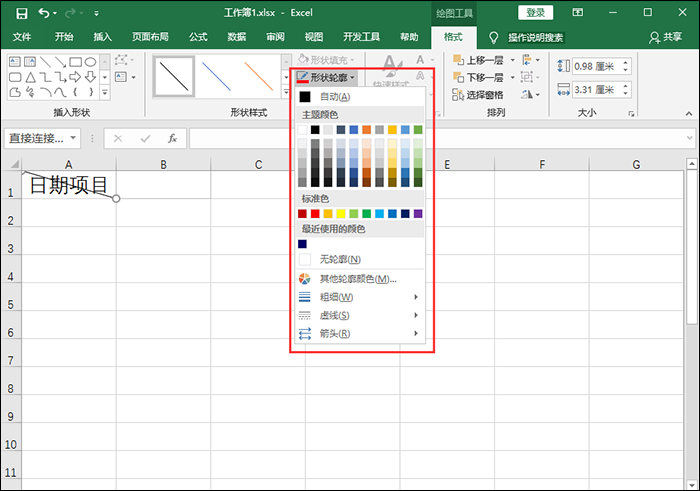Click 上移一层 button
Viewport: 700px width, 491px height.
tap(478, 60)
